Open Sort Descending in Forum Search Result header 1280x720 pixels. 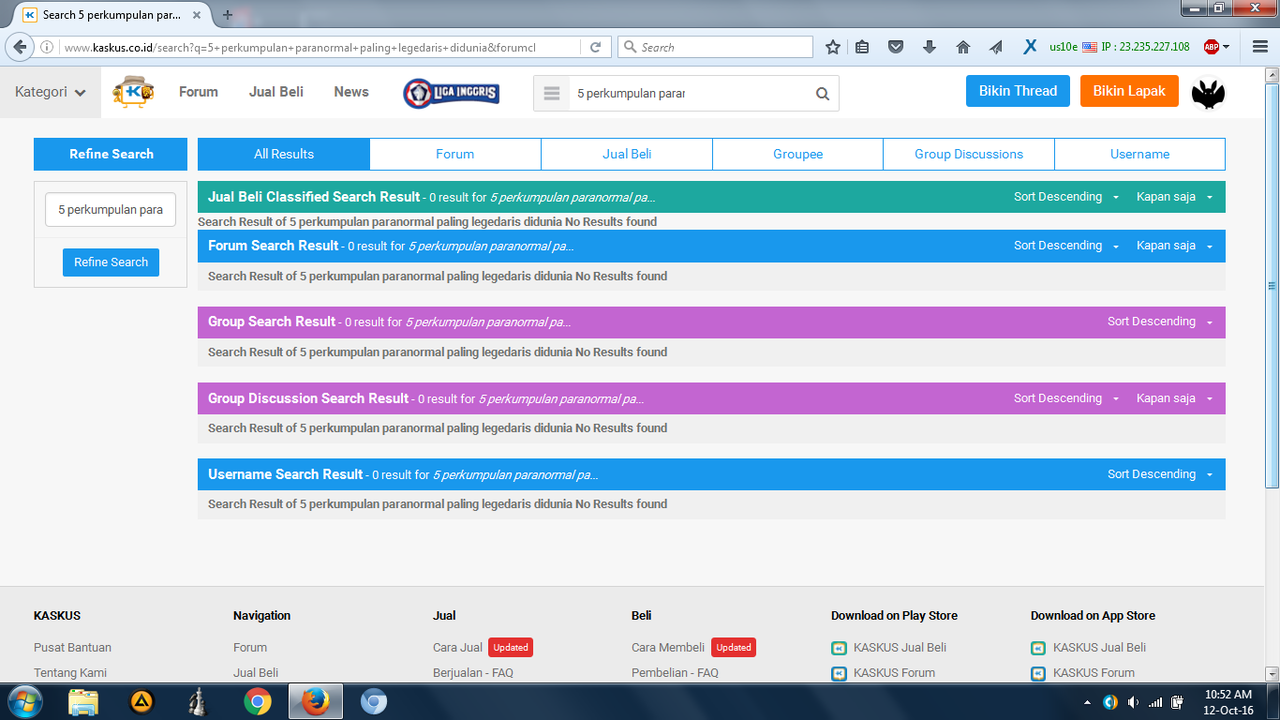click(x=1066, y=246)
